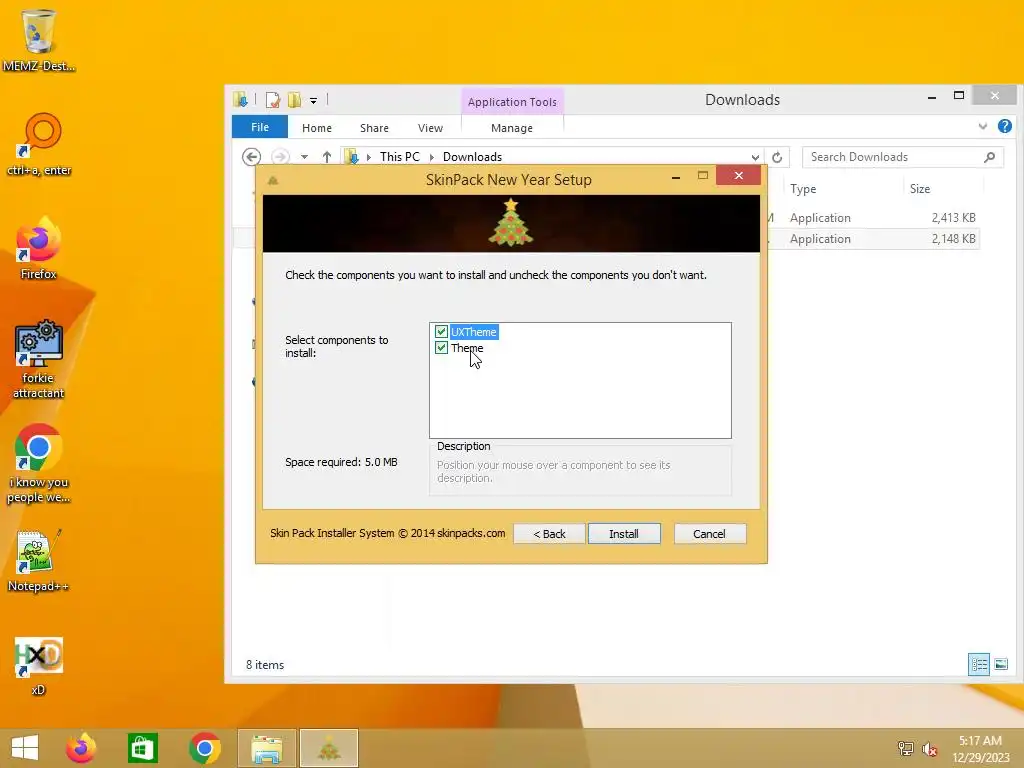Screen dimensions: 1024x768
Task: Expand the address bar history dropdown
Action: (x=755, y=157)
